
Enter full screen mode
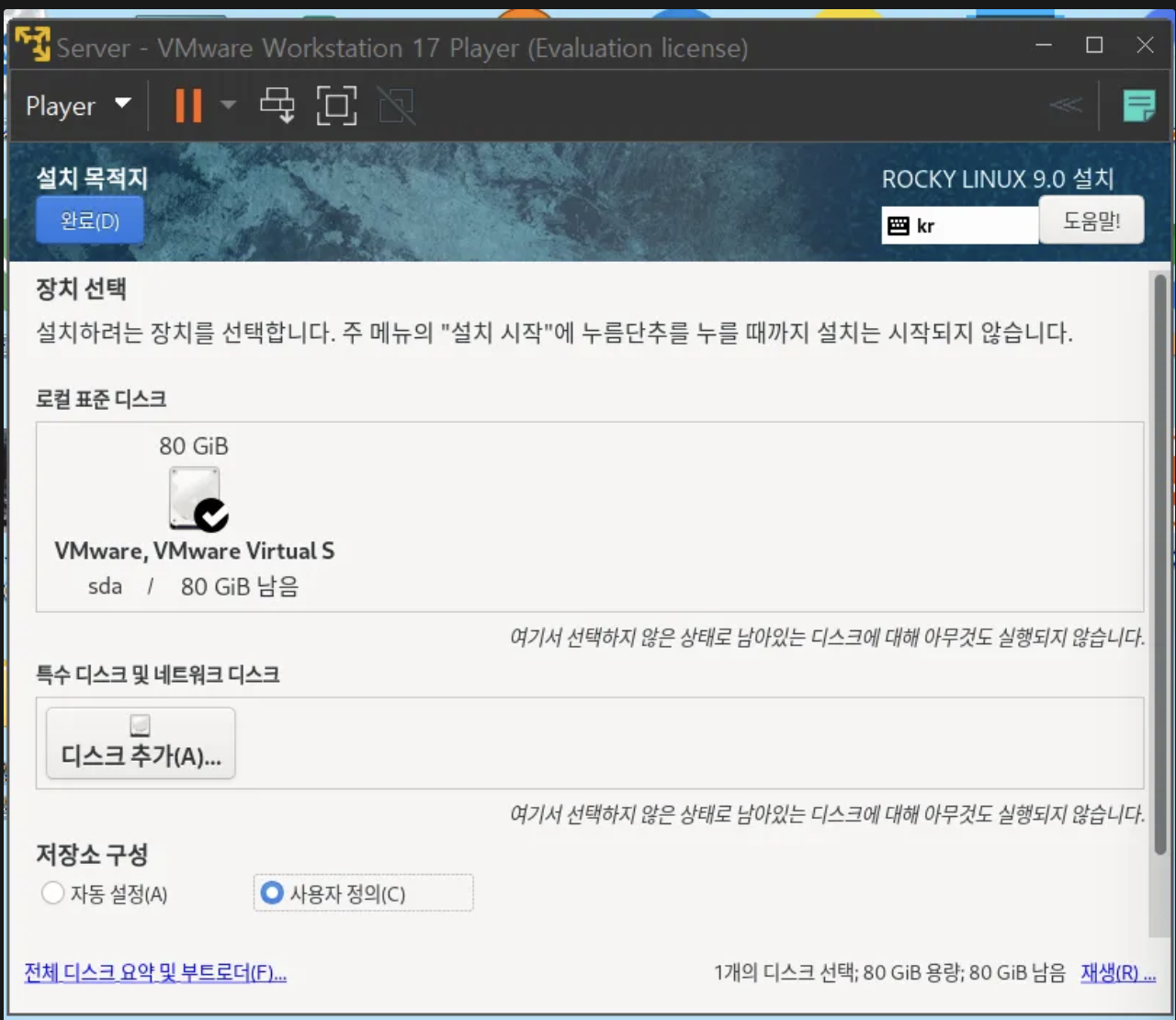(336, 106)
